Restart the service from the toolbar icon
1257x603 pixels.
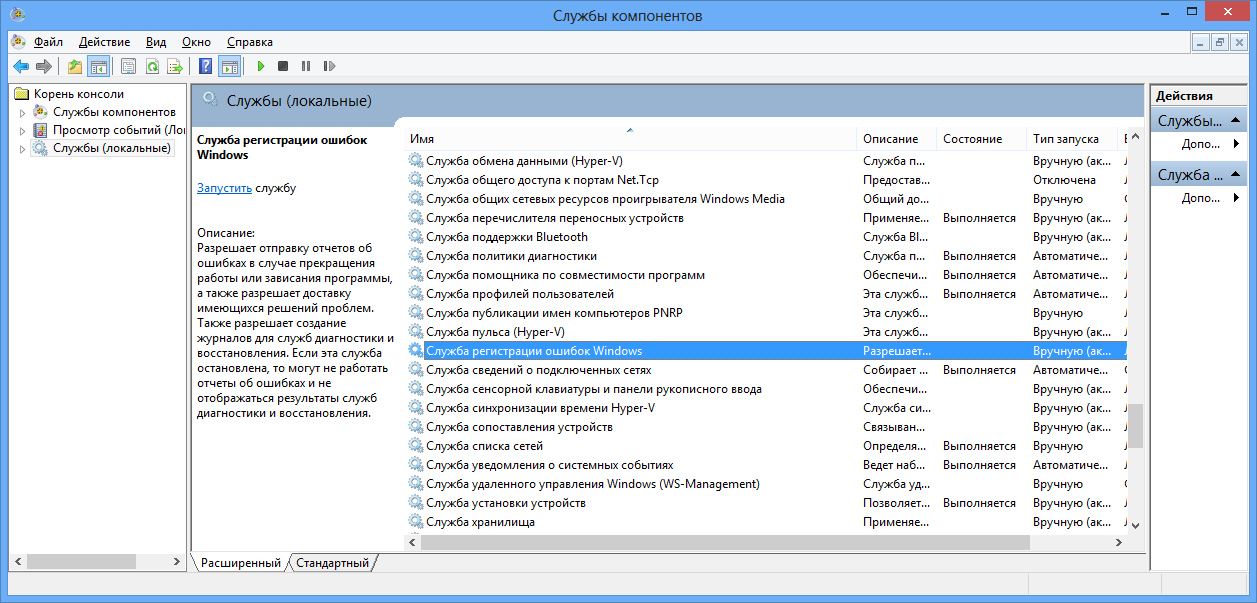point(329,67)
